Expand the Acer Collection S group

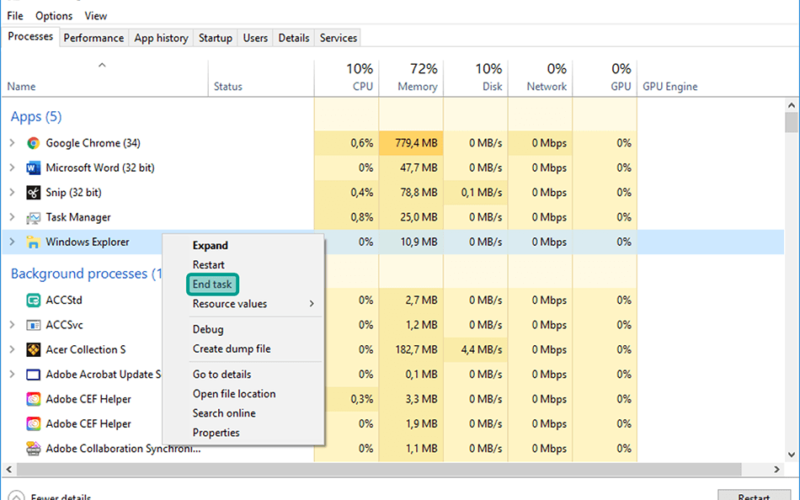point(12,349)
